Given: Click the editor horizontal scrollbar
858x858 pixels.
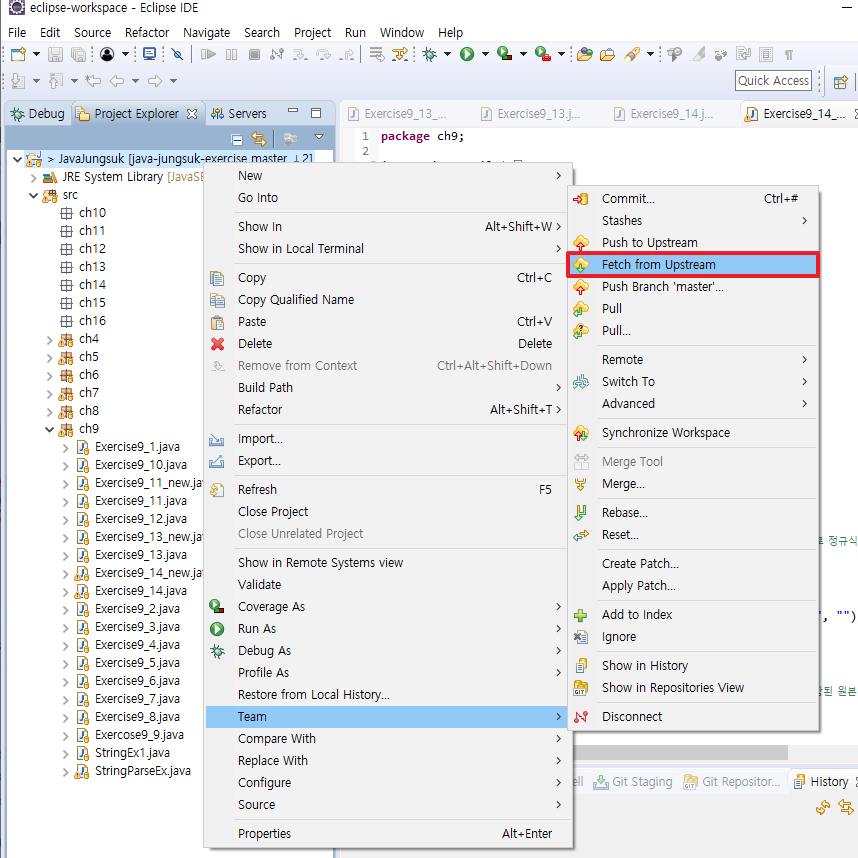Looking at the screenshot, I should 680,753.
